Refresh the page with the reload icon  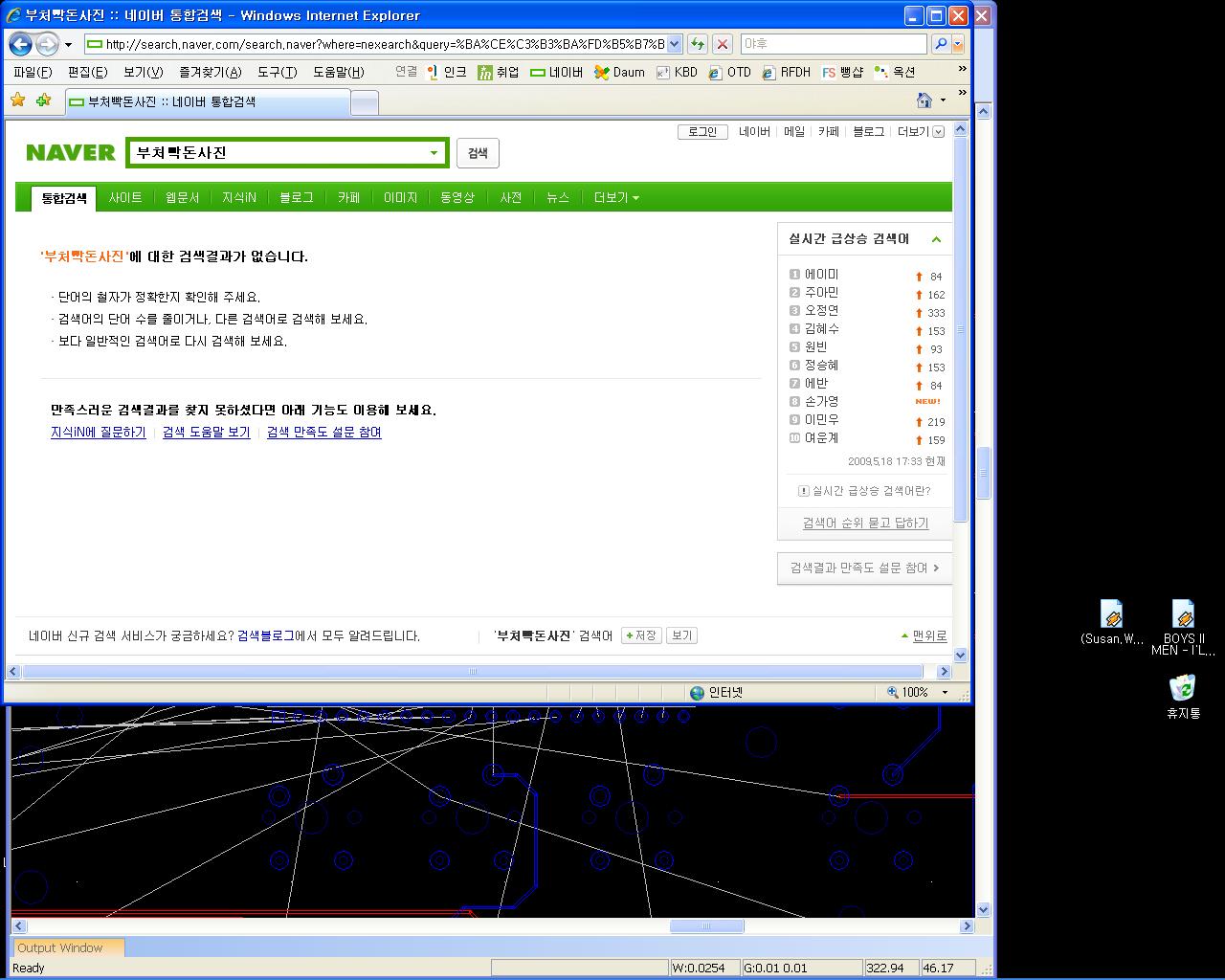tap(698, 44)
